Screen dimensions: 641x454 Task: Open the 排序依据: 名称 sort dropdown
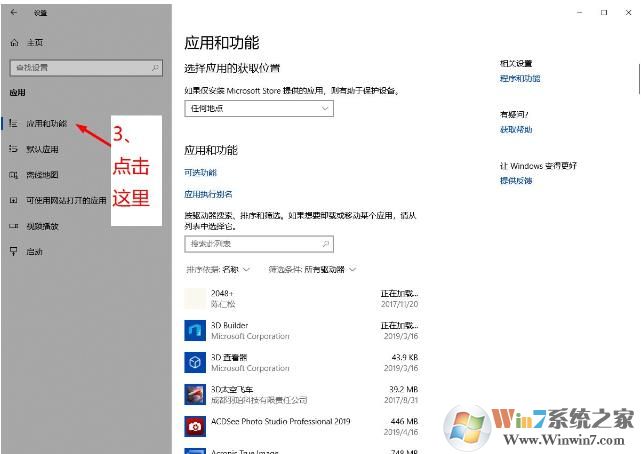tap(217, 269)
